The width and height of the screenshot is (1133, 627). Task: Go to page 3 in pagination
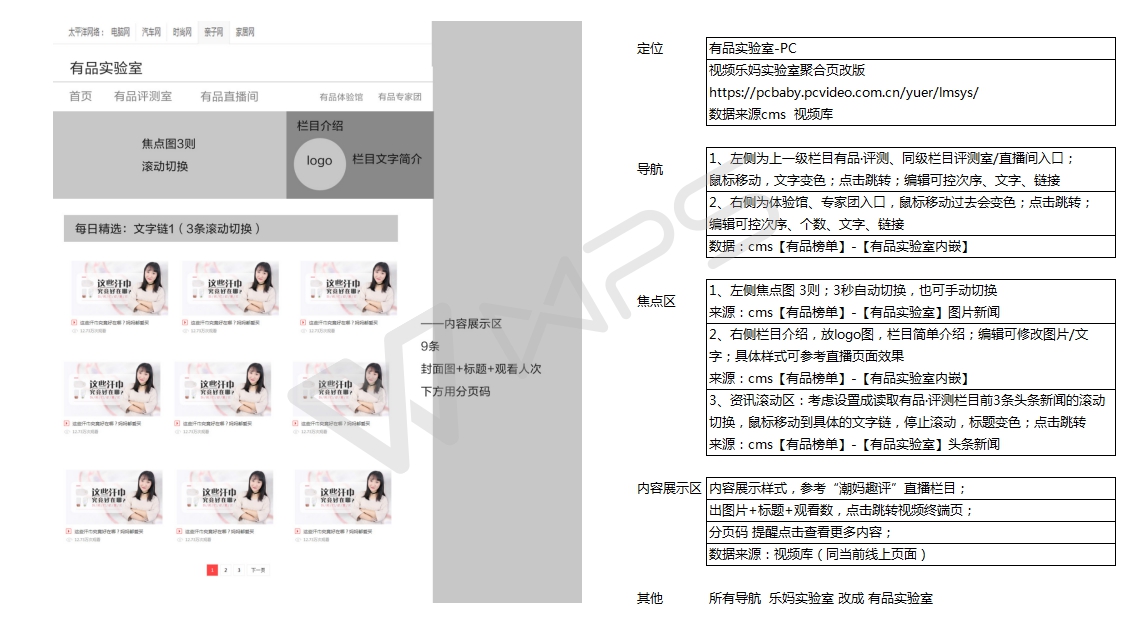click(x=239, y=570)
